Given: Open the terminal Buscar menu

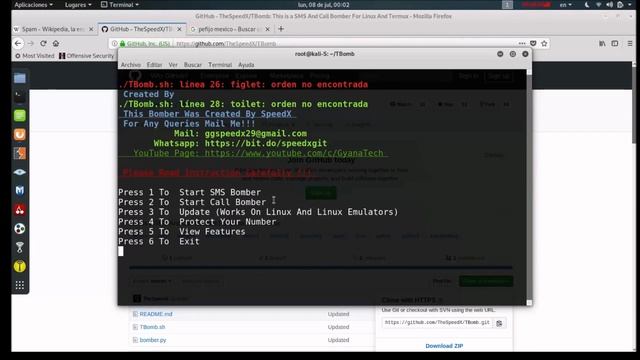Looking at the screenshot, I should (193, 65).
